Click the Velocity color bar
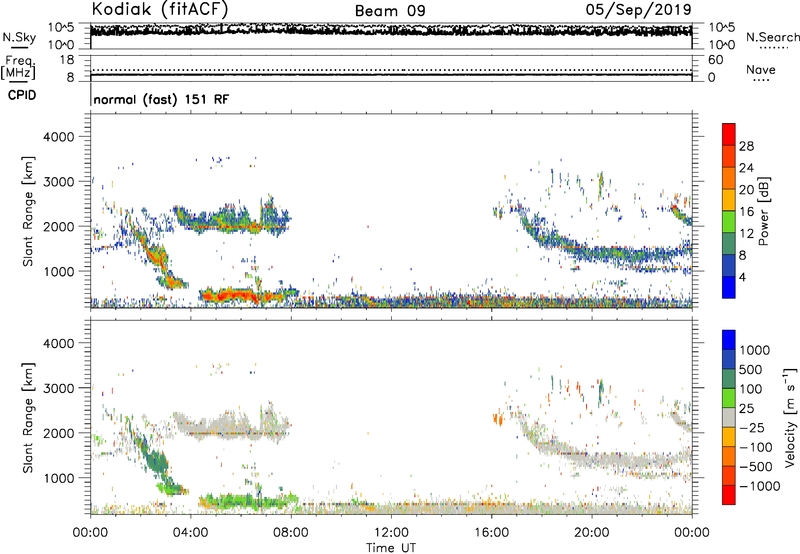 [729, 417]
